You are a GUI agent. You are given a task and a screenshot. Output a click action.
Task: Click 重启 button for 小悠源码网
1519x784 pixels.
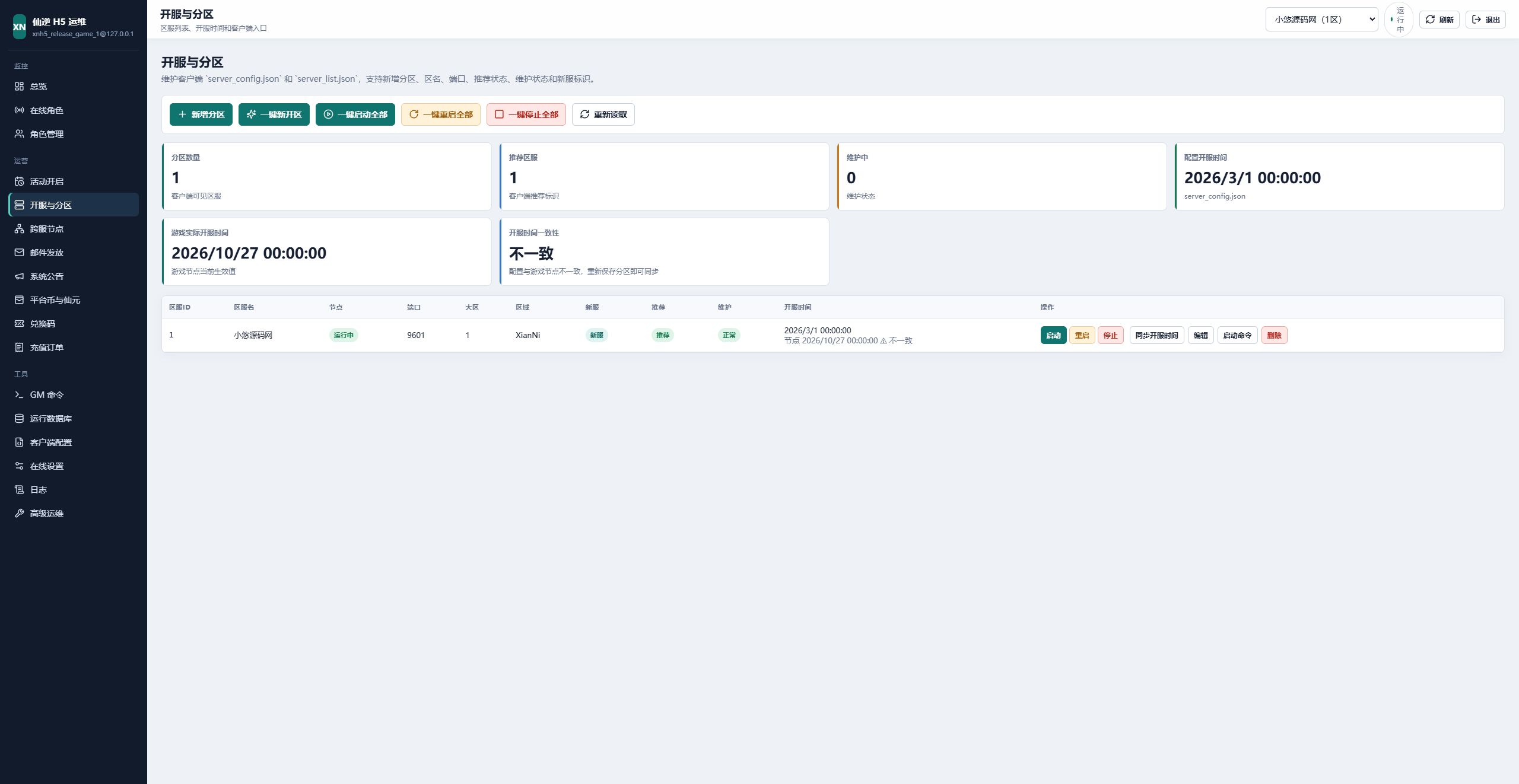click(x=1082, y=336)
